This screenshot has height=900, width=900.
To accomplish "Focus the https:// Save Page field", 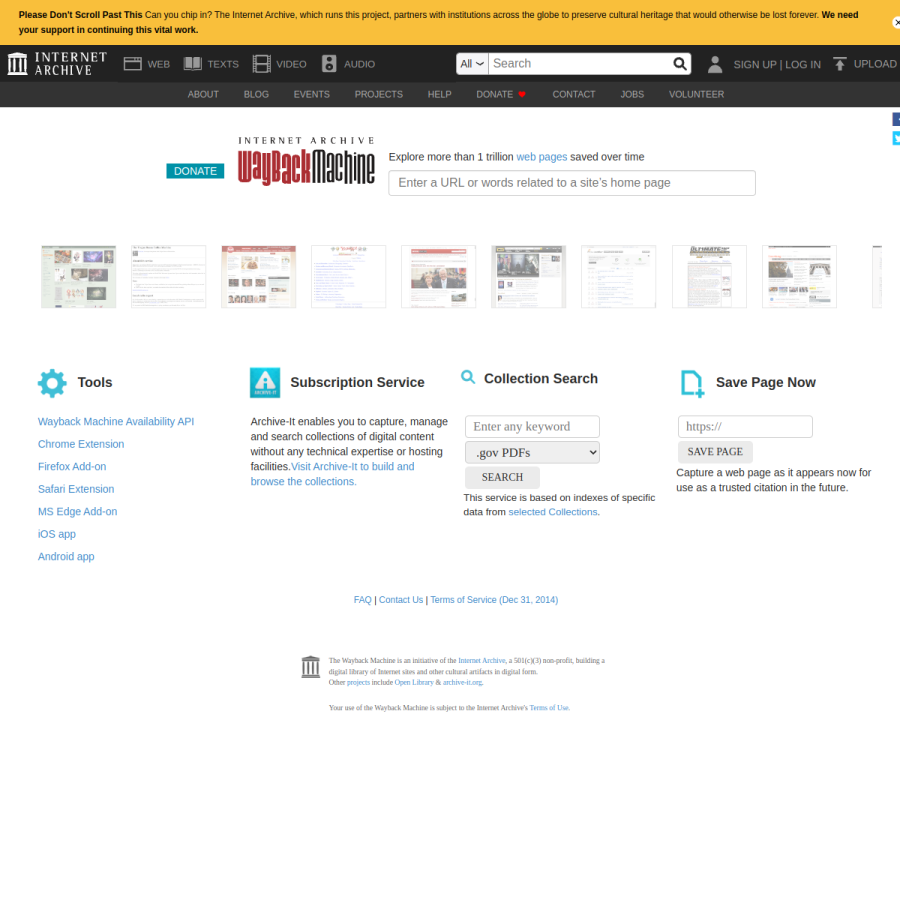I will (x=745, y=426).
